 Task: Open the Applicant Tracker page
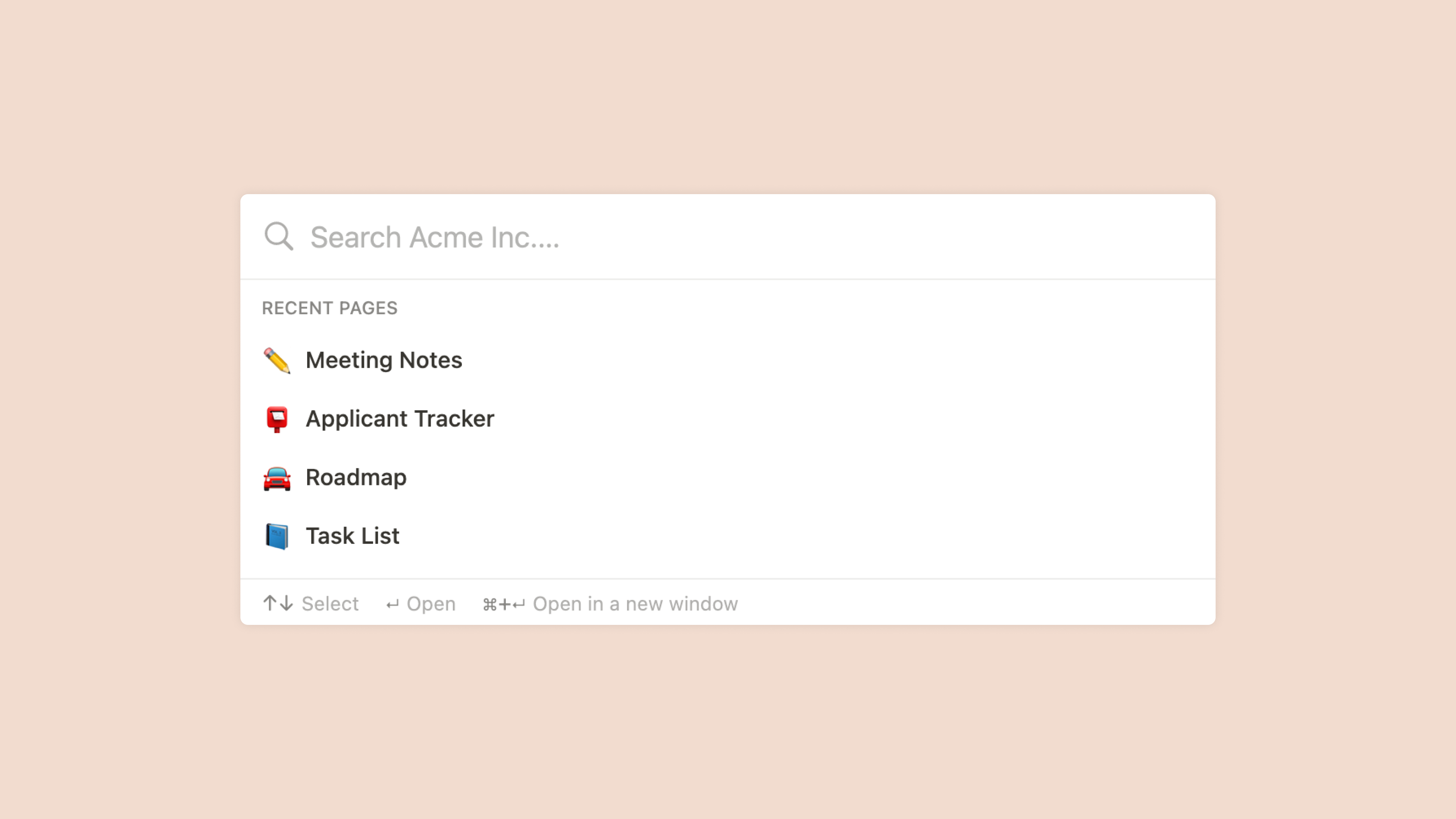click(x=400, y=418)
